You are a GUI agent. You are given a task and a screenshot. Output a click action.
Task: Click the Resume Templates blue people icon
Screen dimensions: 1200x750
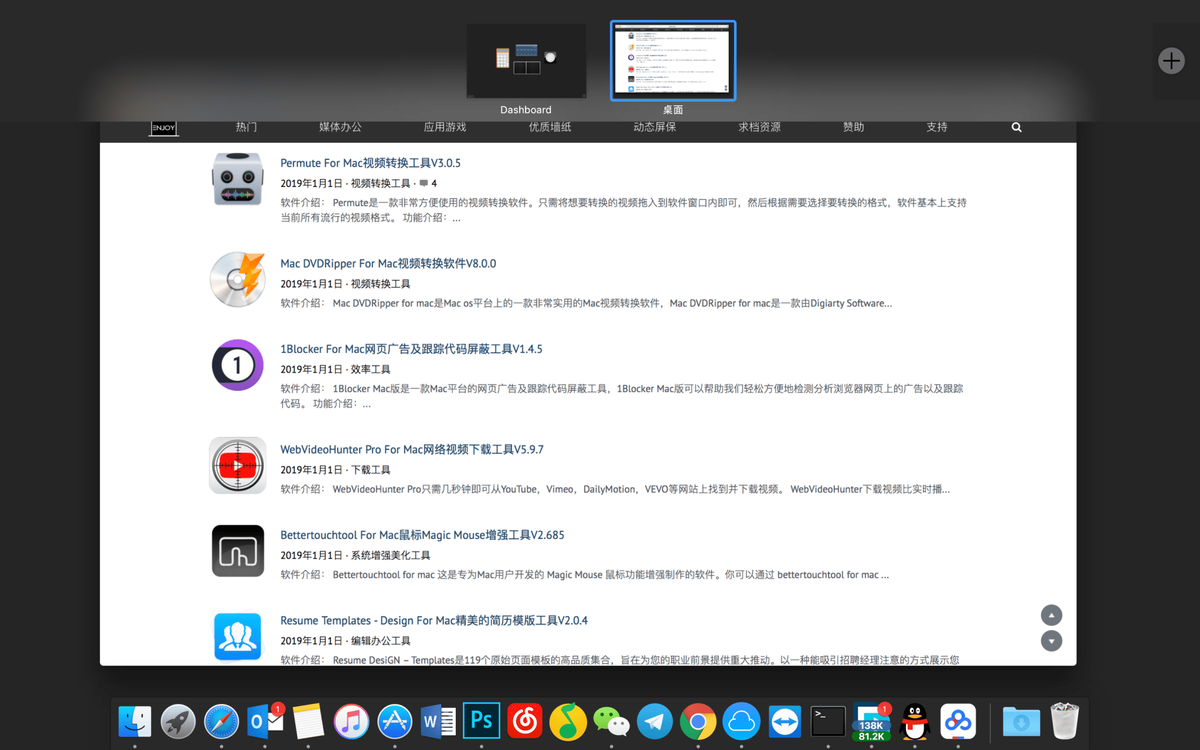[x=237, y=637]
